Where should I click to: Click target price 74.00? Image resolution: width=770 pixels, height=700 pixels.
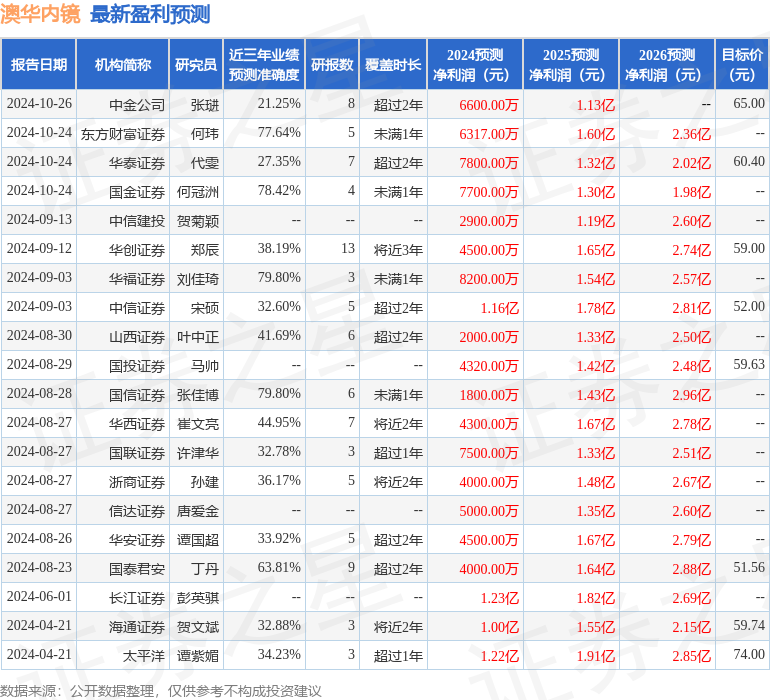point(749,654)
